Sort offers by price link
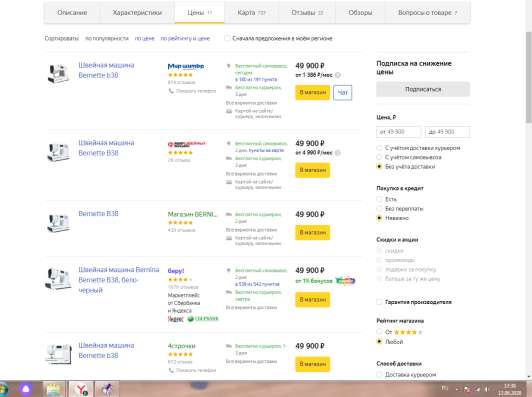Viewport: 532px width, 397px height. (x=145, y=38)
